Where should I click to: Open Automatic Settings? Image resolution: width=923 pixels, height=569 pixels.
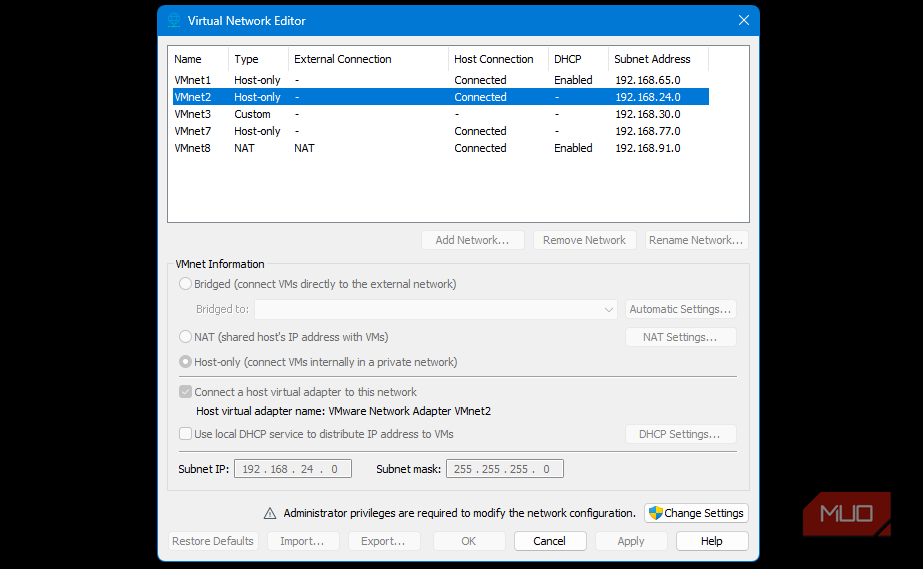click(x=680, y=309)
